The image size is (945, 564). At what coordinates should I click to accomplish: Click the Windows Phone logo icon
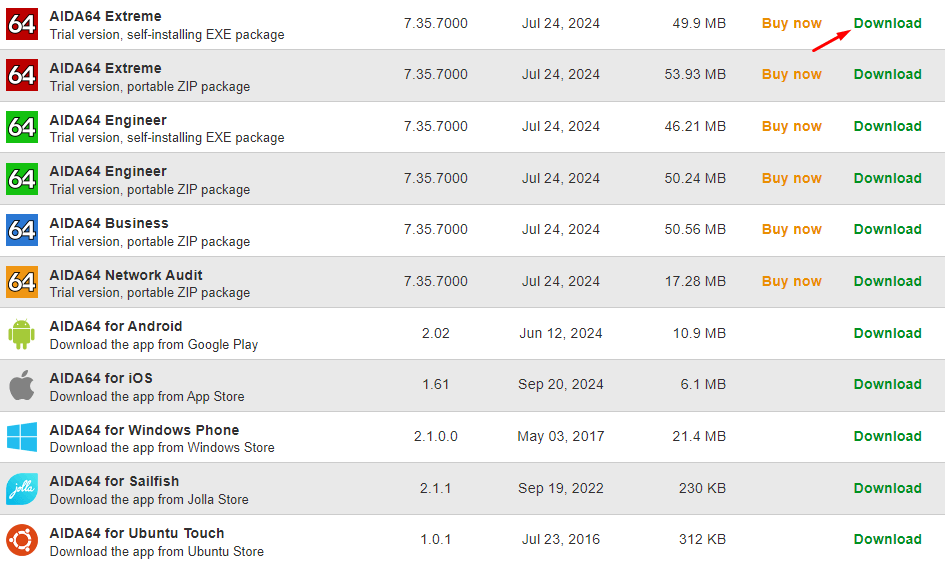[22, 437]
